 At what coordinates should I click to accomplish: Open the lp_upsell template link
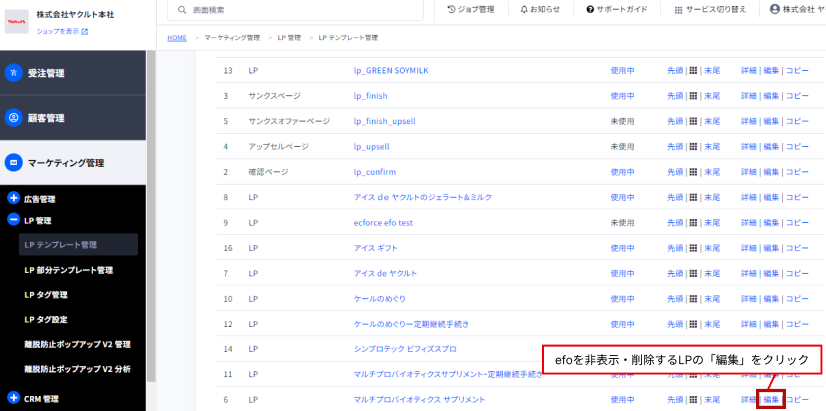pos(371,146)
